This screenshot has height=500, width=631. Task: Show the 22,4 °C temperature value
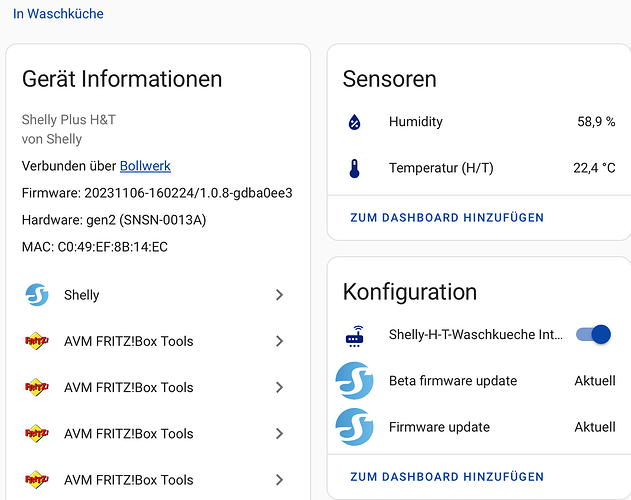[x=594, y=168]
